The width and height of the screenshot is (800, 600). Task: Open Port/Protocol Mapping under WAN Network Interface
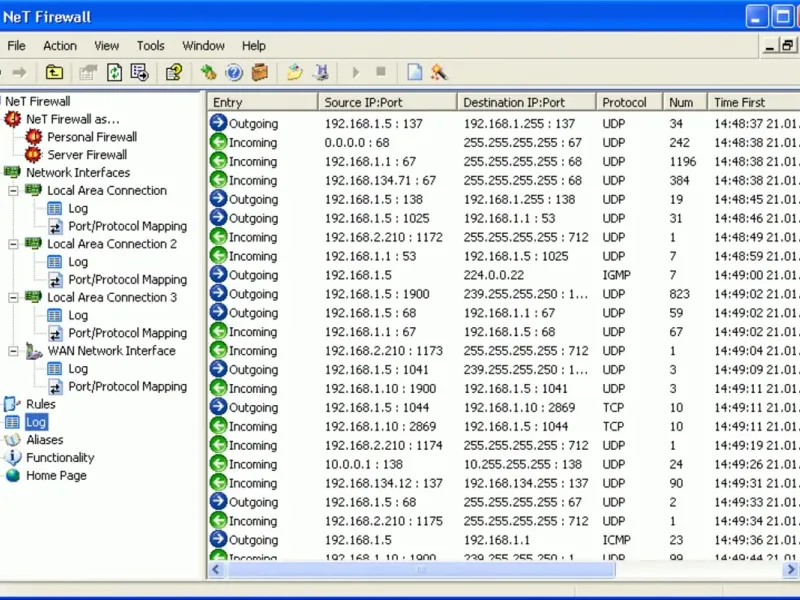click(128, 387)
